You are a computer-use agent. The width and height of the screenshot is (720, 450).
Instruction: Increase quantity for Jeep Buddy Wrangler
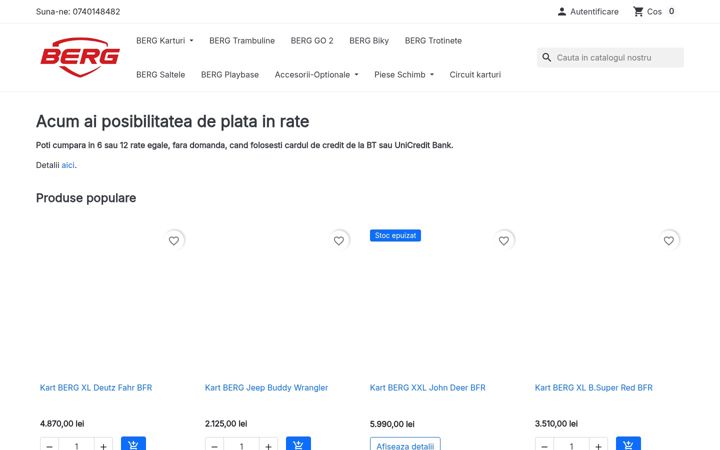(268, 444)
